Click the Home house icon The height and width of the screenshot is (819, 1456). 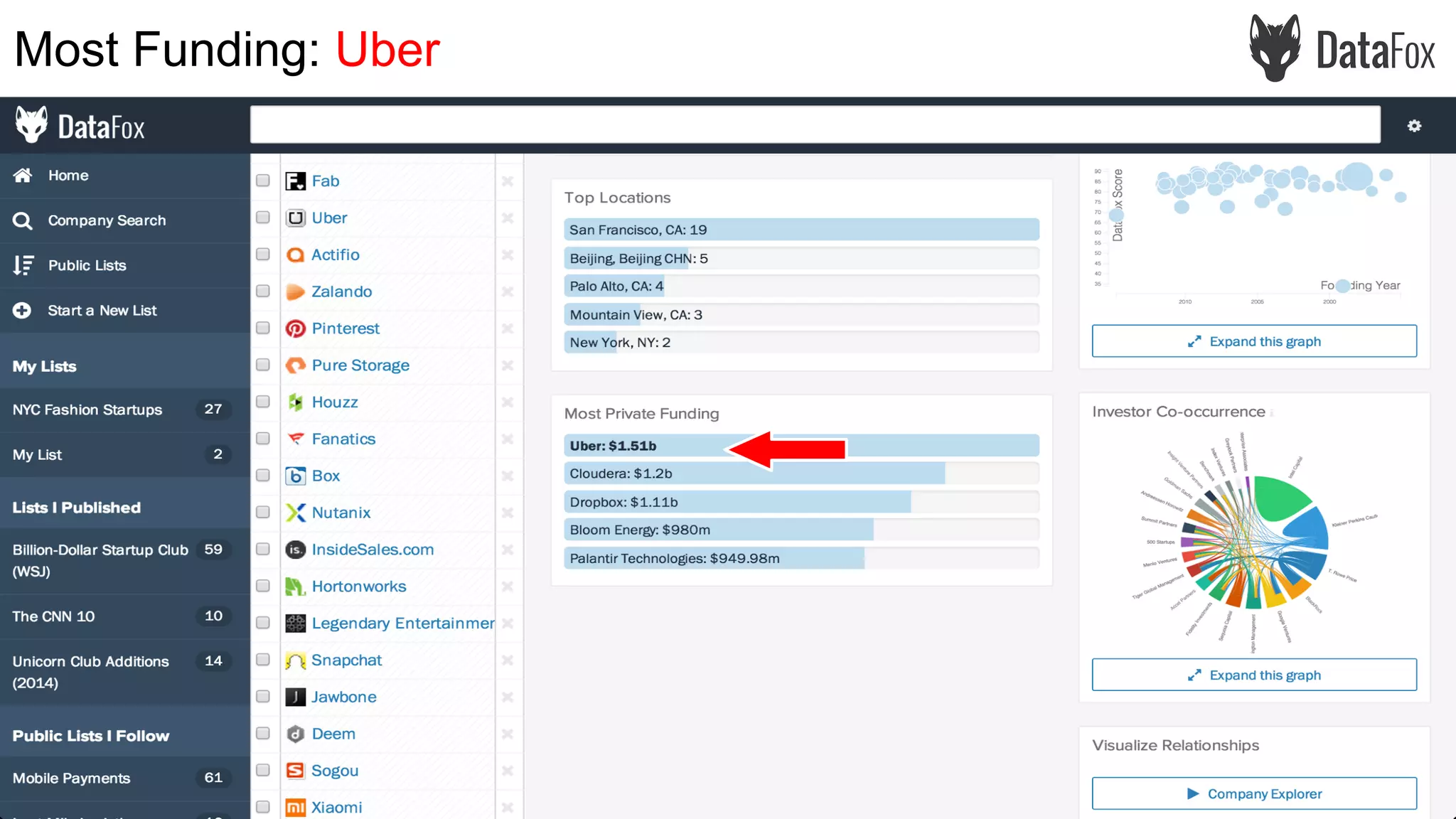[x=22, y=175]
